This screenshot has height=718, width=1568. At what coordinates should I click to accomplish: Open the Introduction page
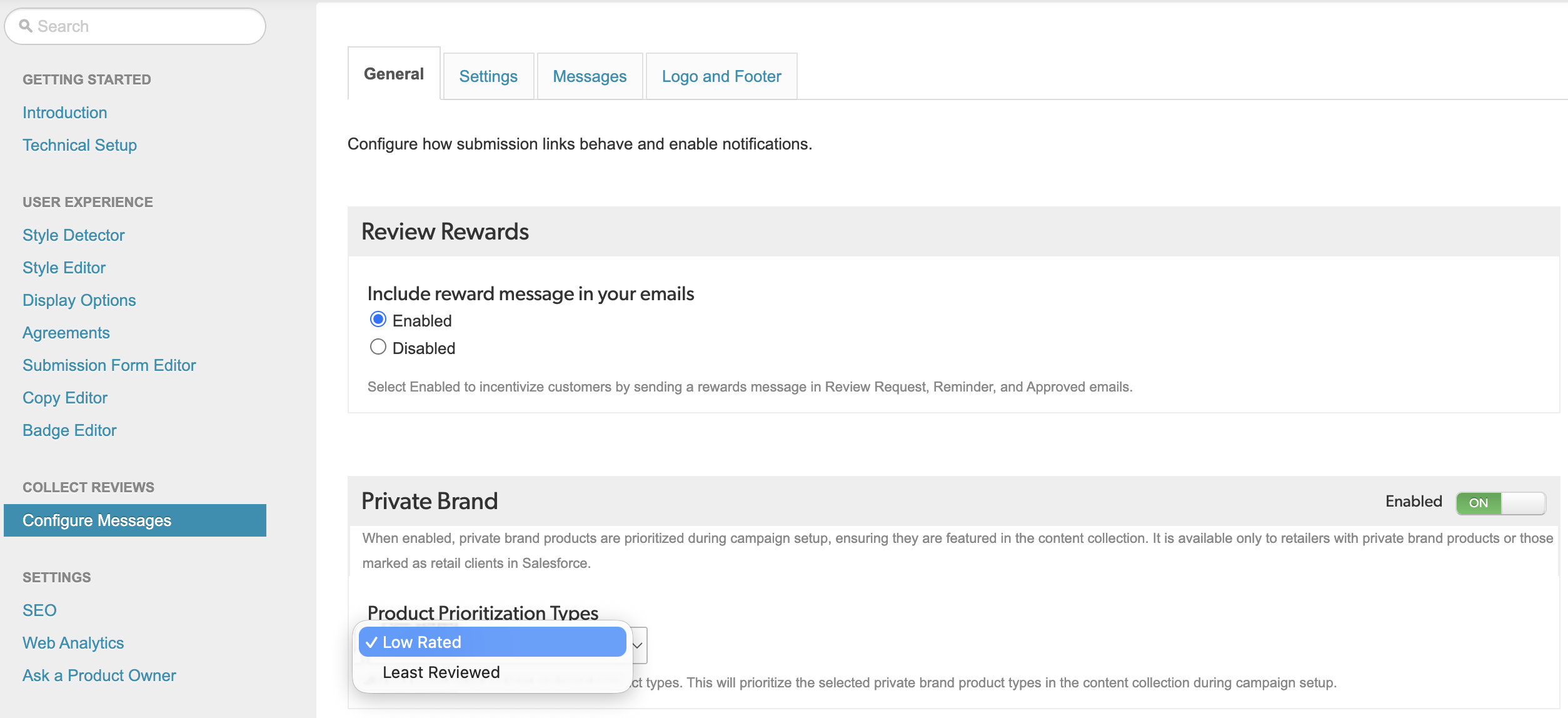click(65, 113)
